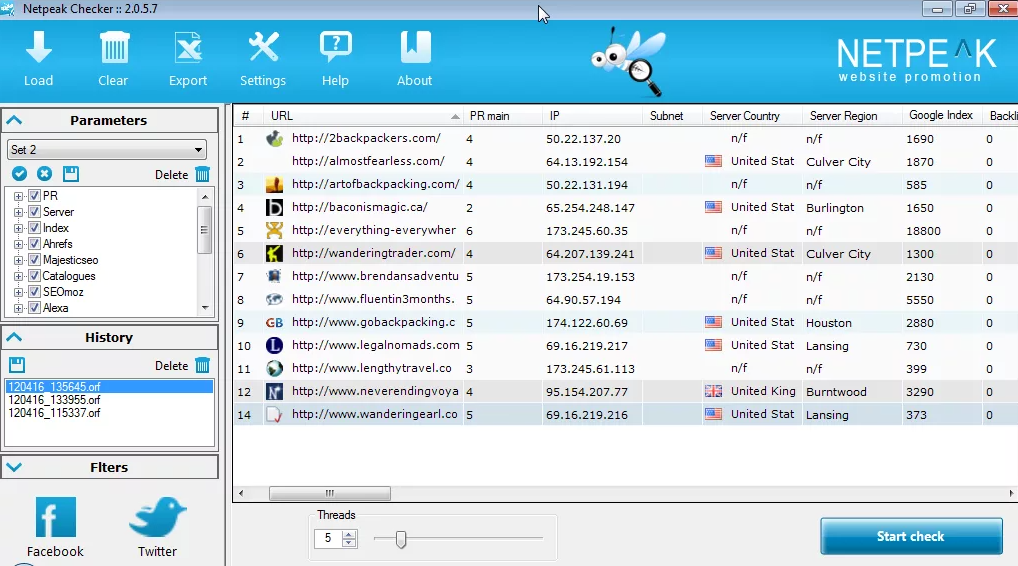Sort by the Server Country column header

tap(752, 116)
